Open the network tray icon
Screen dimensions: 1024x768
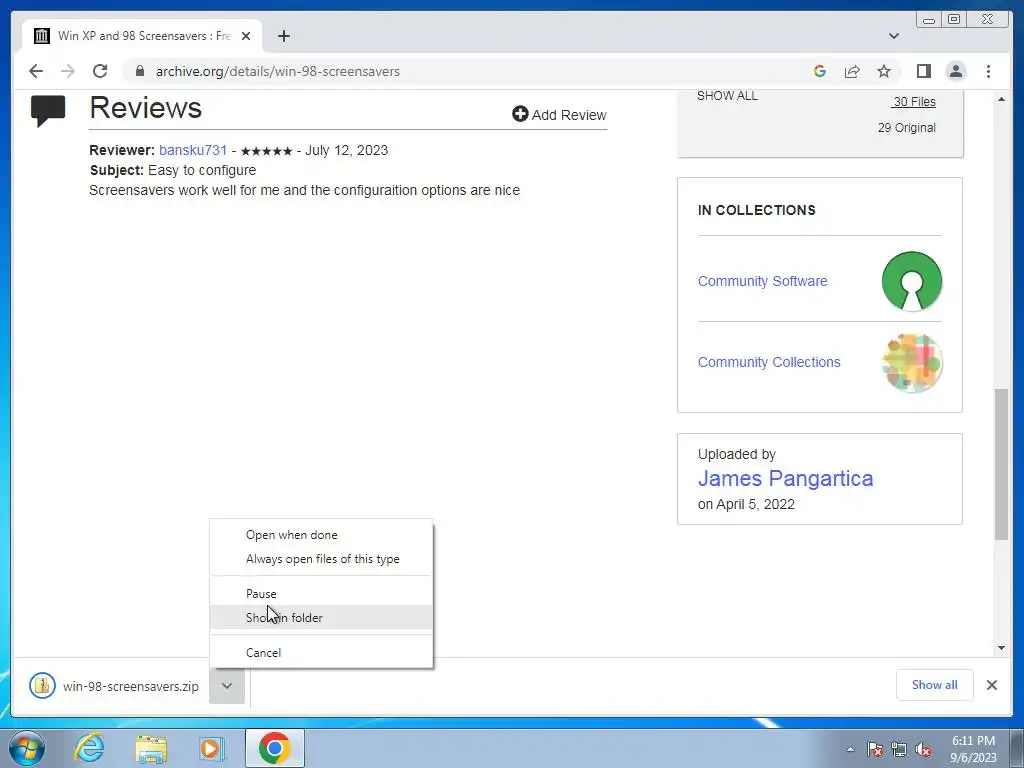pos(899,749)
